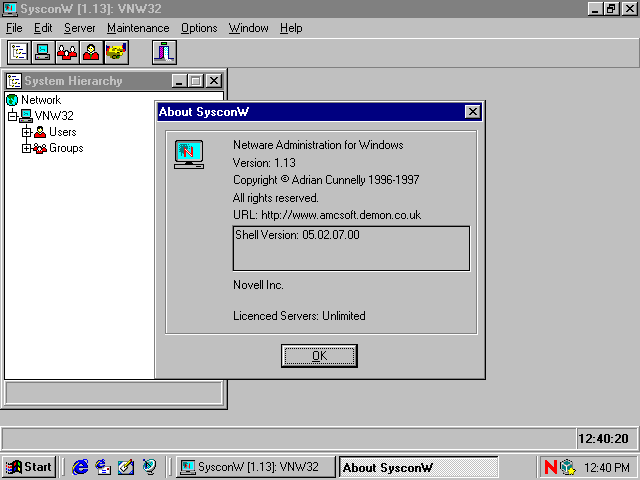
Task: Open the Window menu
Action: 249,28
